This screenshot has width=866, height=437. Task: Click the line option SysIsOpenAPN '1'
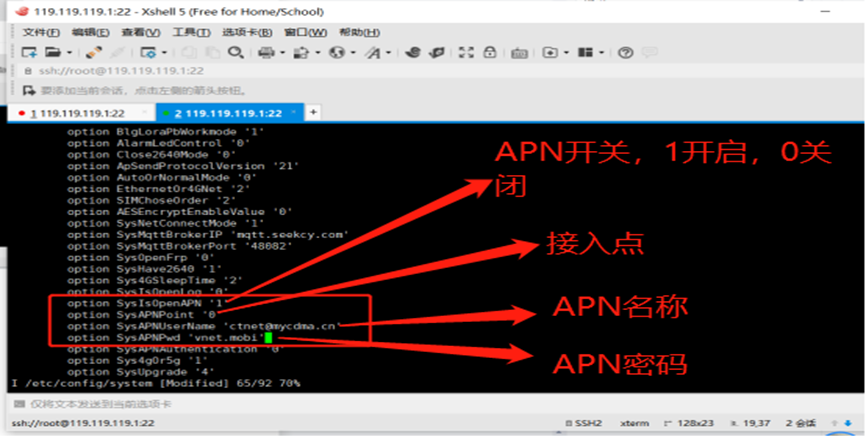[146, 303]
